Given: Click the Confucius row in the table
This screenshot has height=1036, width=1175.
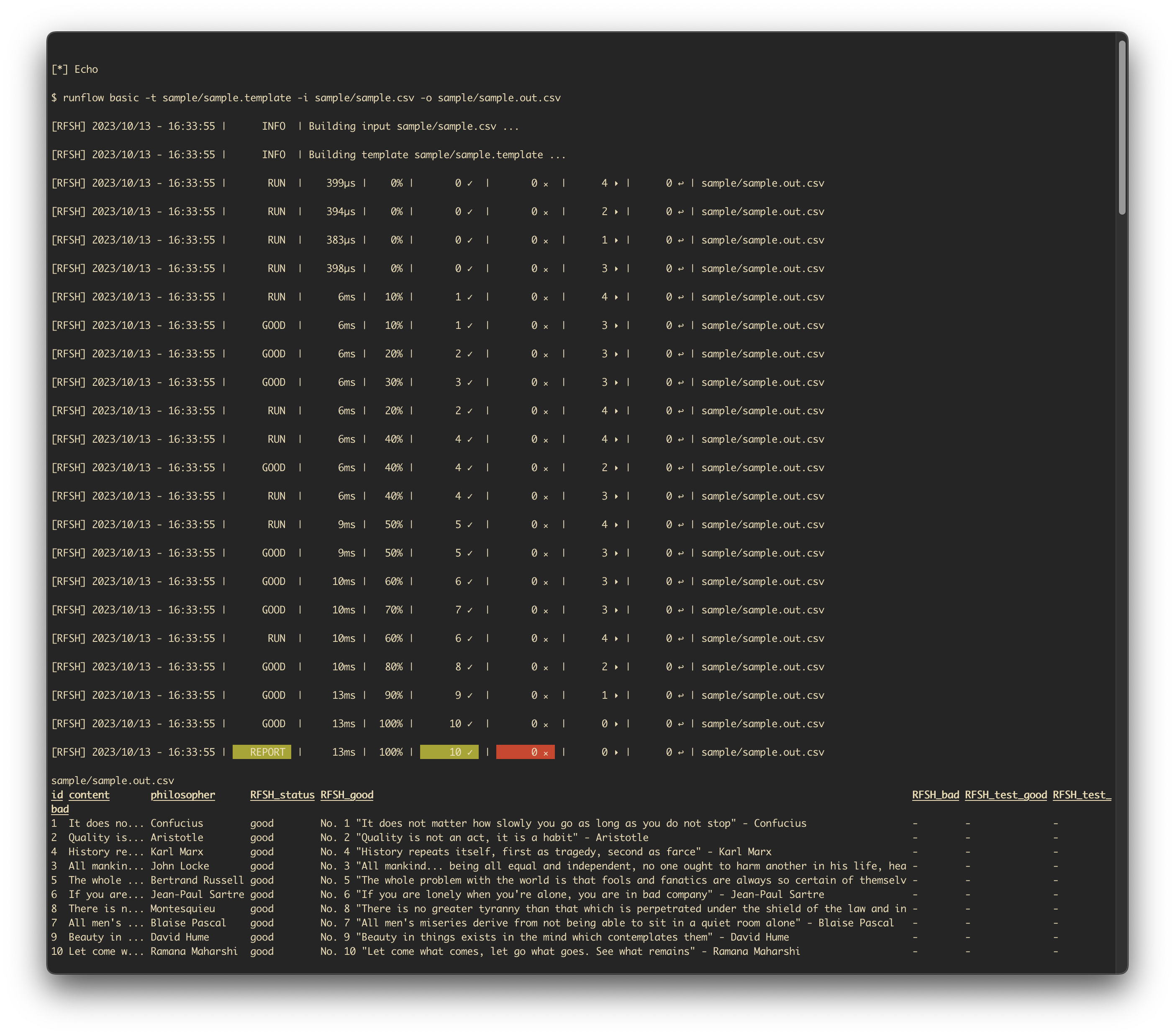Looking at the screenshot, I should coord(177,823).
